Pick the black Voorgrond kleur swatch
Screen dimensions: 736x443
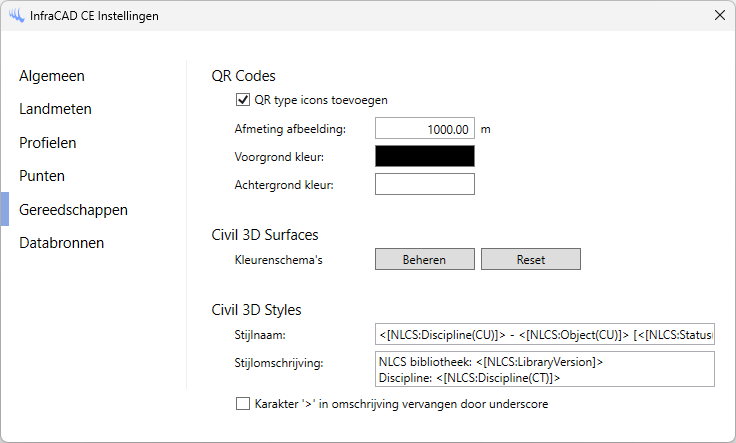point(425,156)
